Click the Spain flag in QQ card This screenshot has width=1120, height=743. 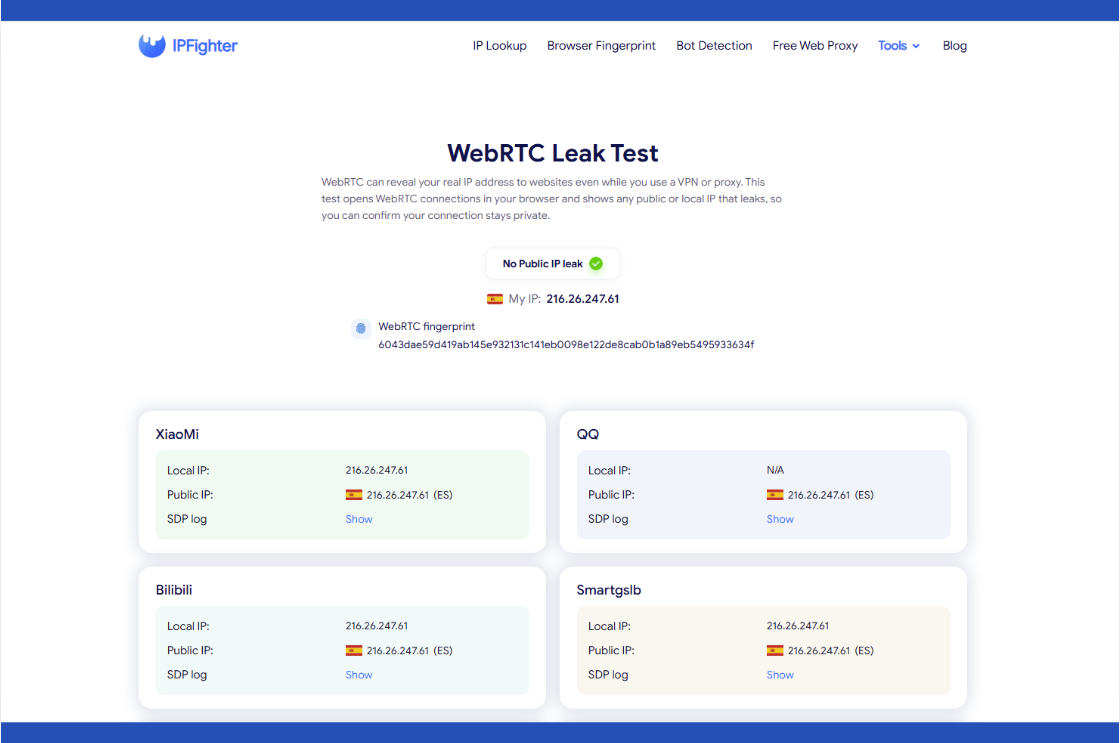pos(775,494)
